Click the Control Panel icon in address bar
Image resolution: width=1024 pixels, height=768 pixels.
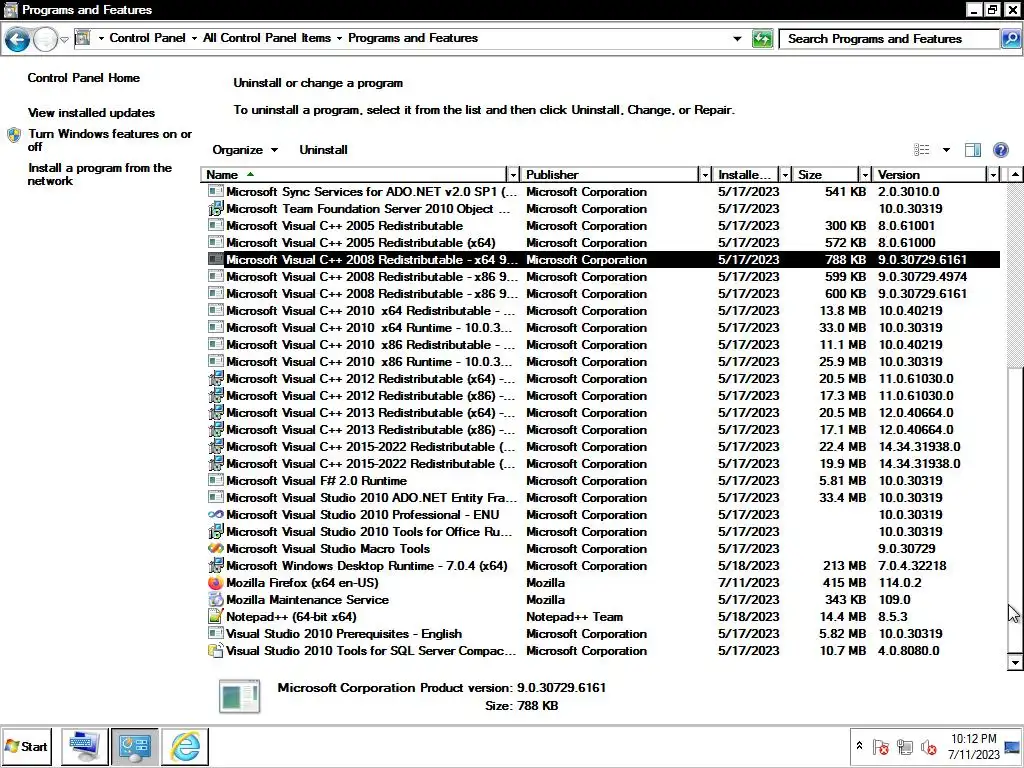(x=83, y=38)
